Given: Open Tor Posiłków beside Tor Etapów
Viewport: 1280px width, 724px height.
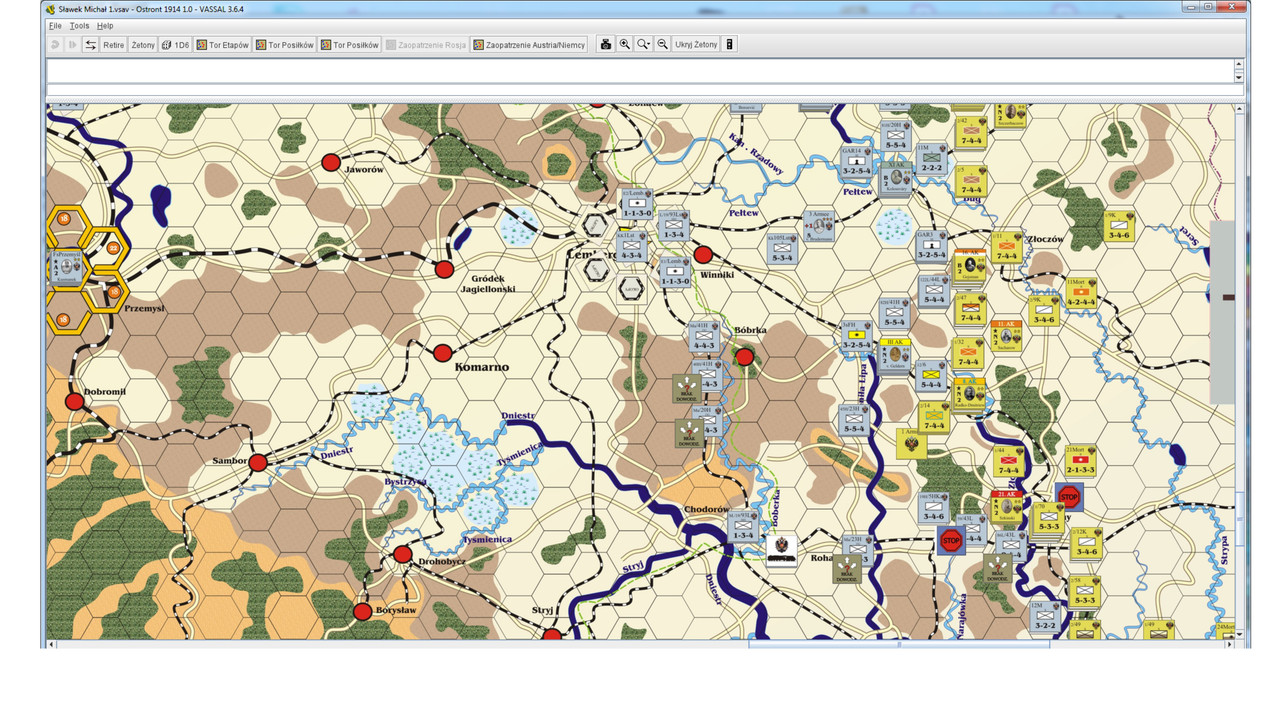Looking at the screenshot, I should [285, 45].
